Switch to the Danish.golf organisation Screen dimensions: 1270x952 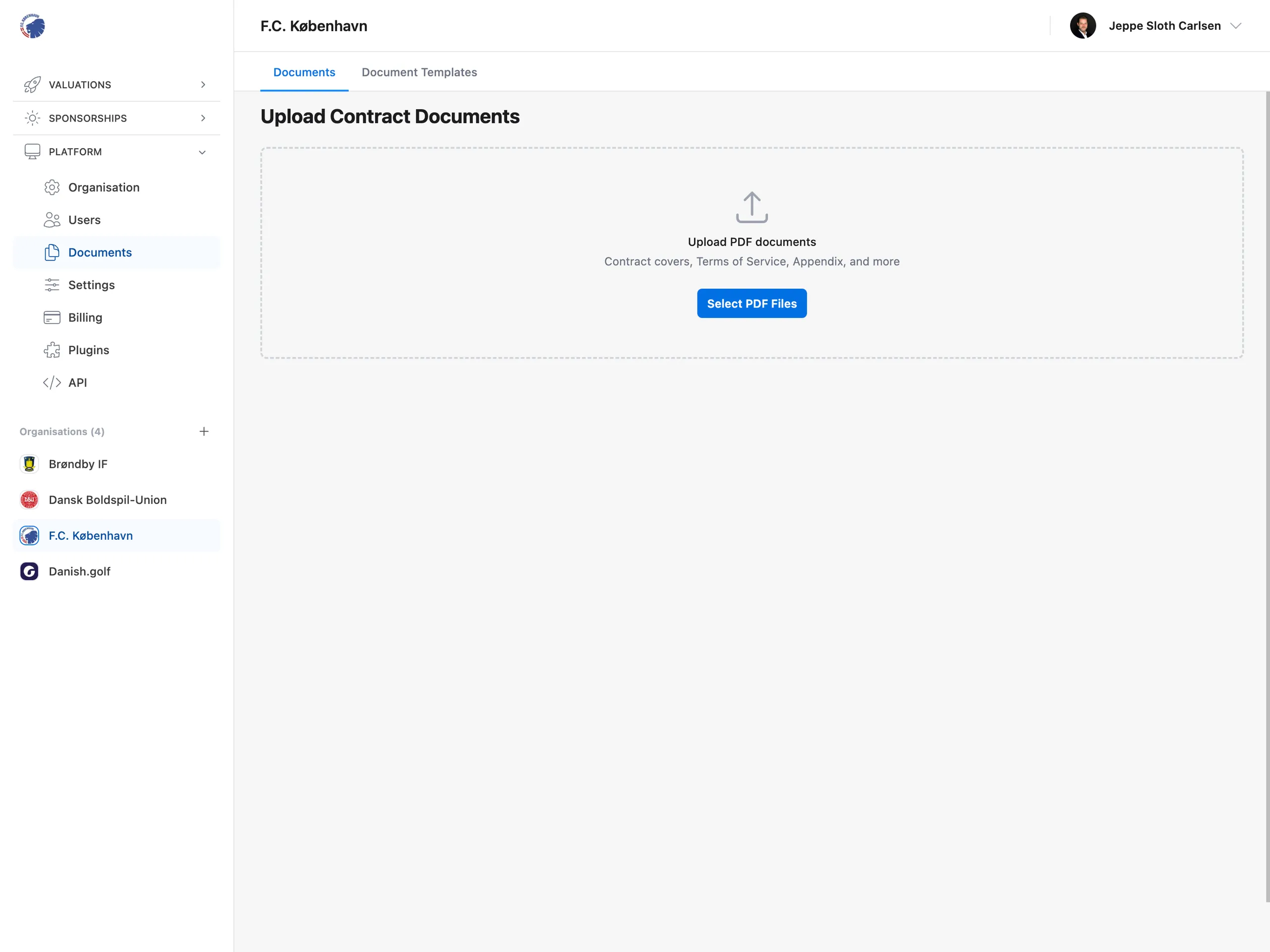(x=117, y=571)
